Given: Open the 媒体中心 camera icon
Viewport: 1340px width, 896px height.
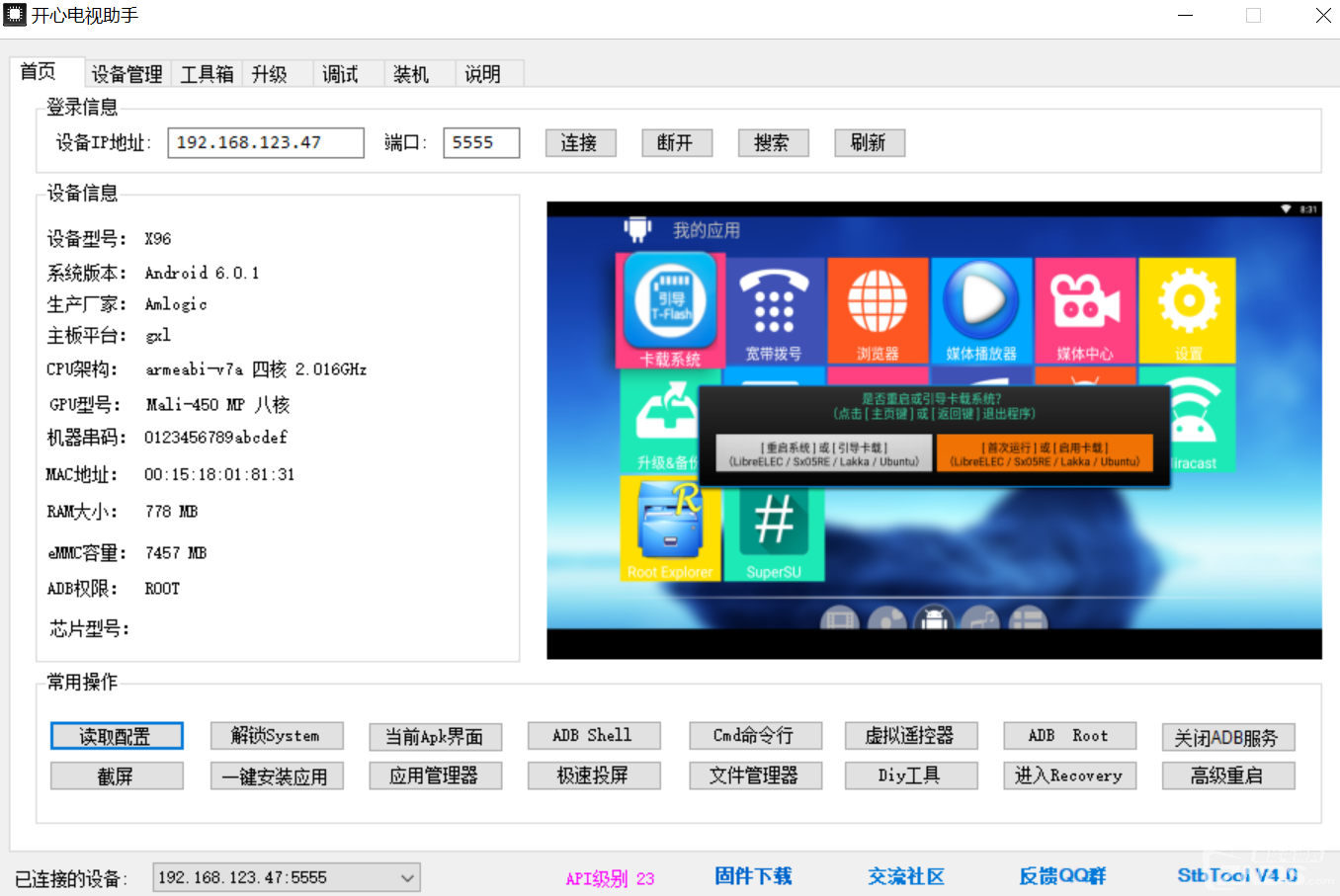Looking at the screenshot, I should coord(1085,308).
